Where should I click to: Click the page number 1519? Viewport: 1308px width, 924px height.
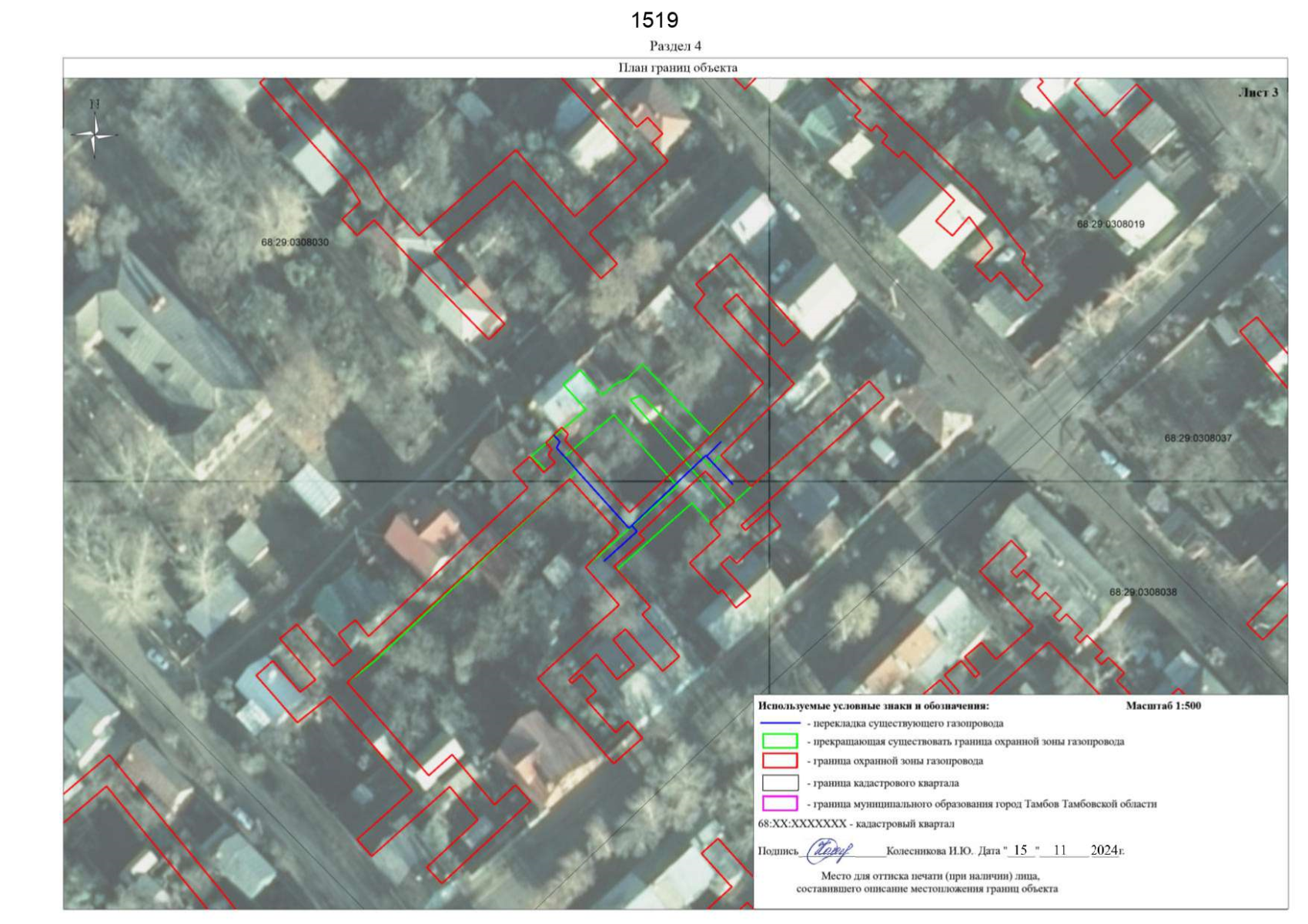pyautogui.click(x=654, y=20)
